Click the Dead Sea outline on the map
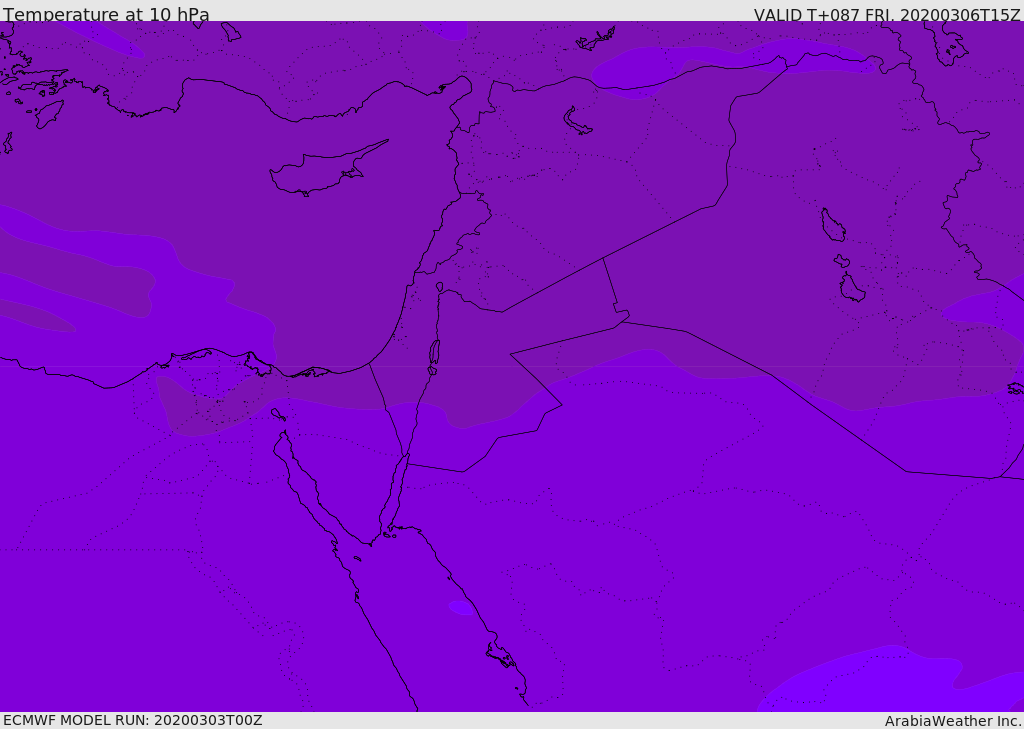1024x729 pixels. tap(434, 353)
